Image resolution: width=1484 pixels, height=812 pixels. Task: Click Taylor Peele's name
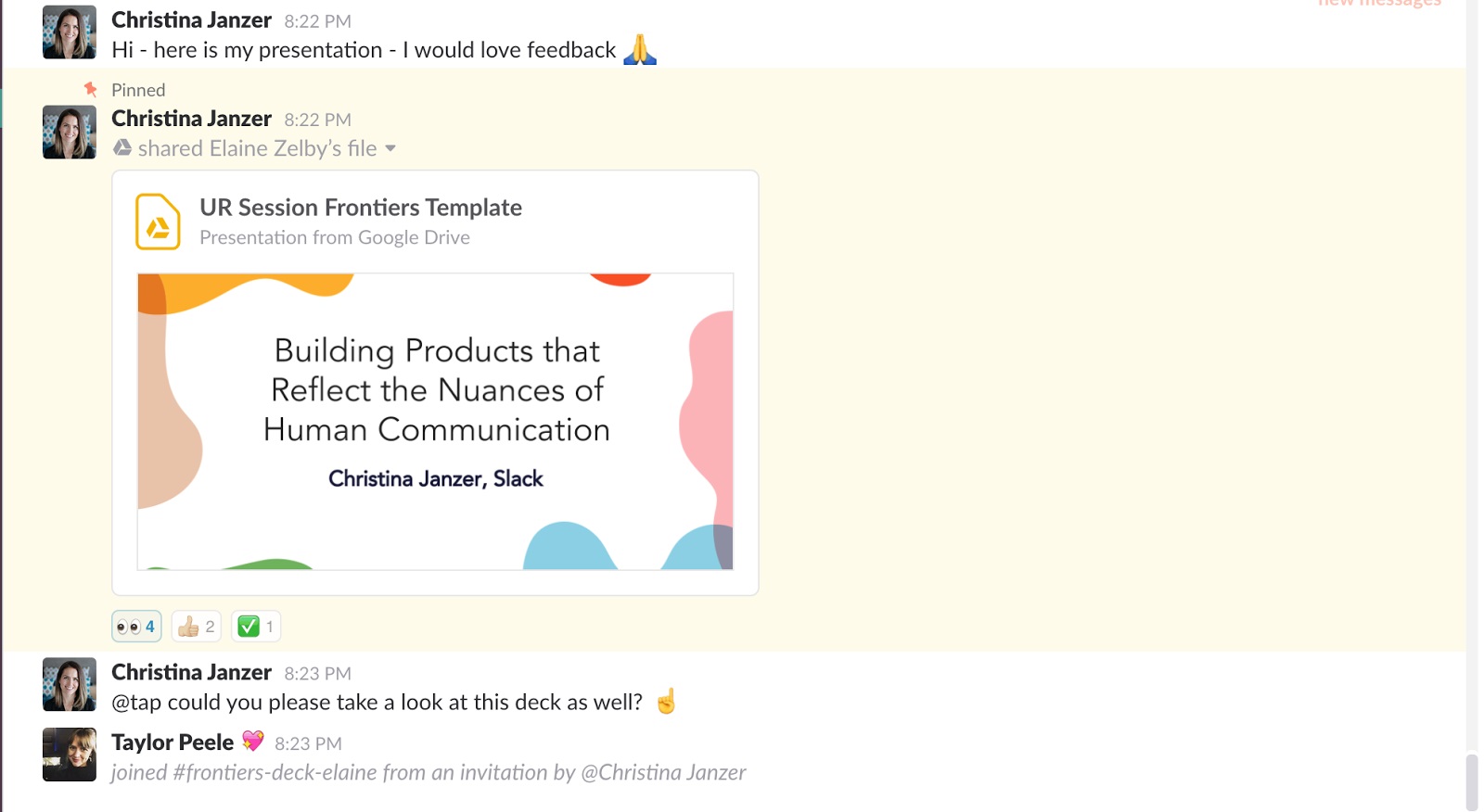[x=173, y=742]
